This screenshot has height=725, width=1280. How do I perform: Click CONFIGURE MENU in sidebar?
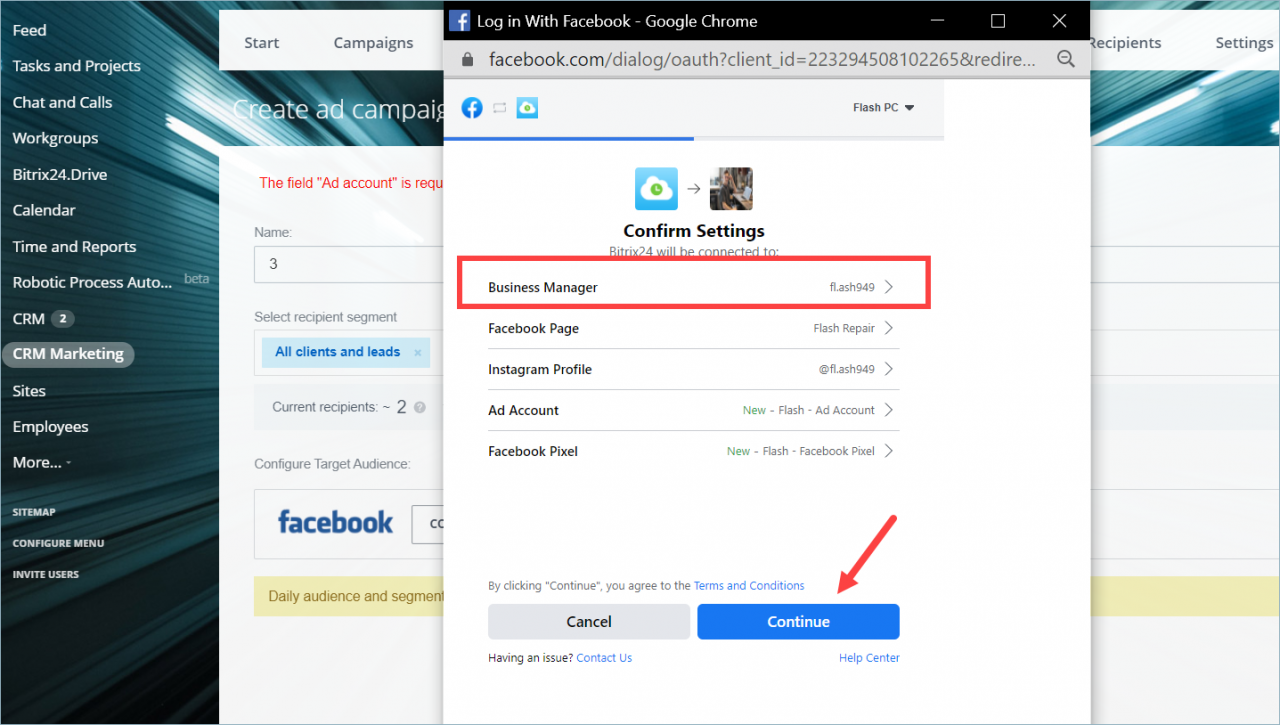tap(58, 543)
